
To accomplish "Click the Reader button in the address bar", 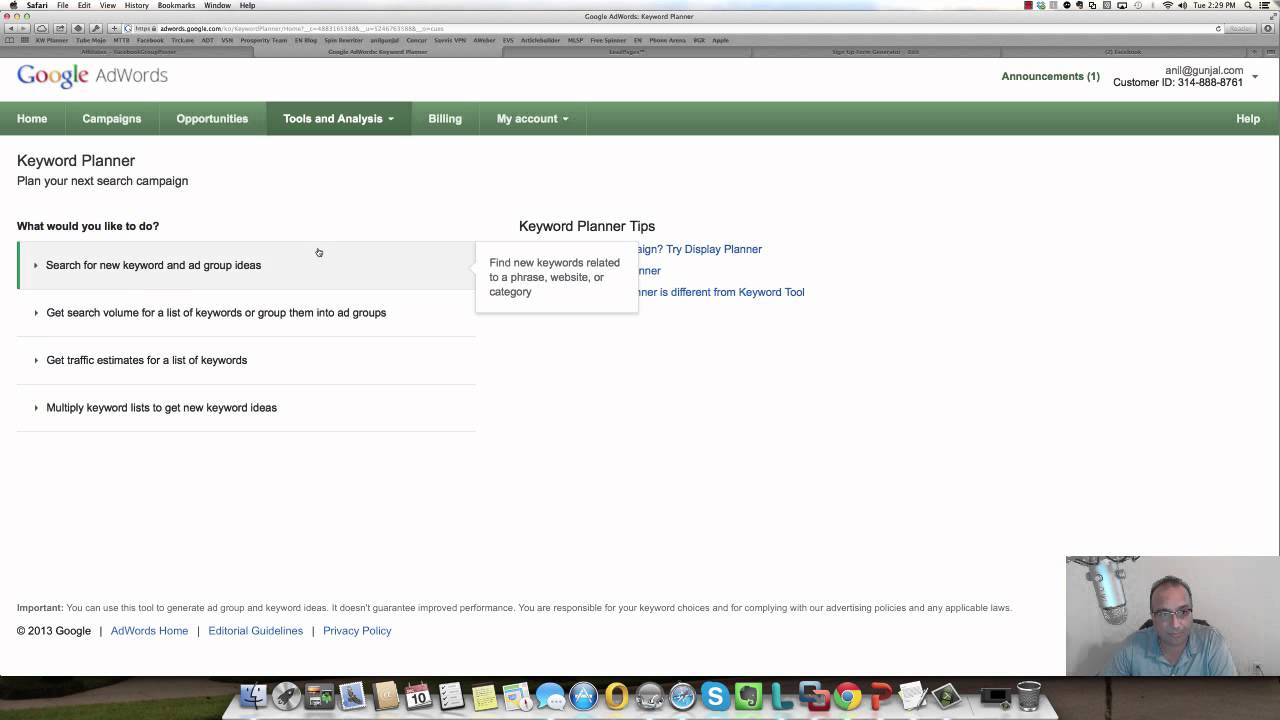I will point(1240,28).
